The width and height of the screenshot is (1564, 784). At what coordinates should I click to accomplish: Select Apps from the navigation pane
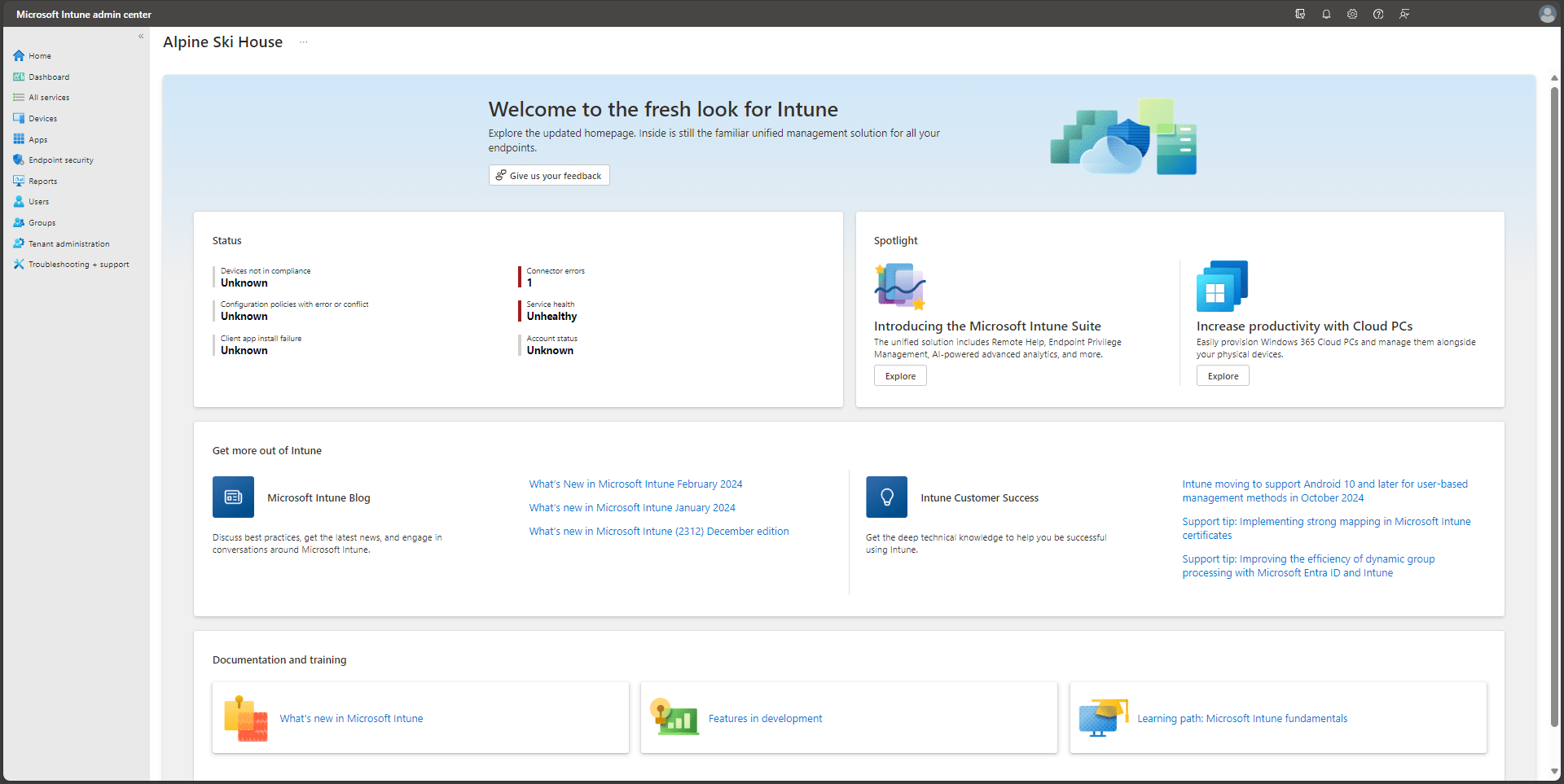coord(37,139)
